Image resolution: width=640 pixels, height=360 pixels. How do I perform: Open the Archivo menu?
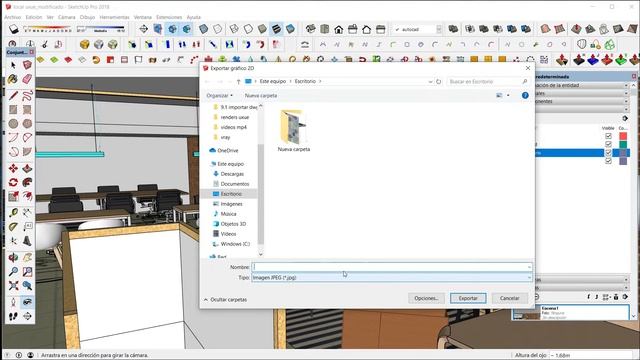12,17
